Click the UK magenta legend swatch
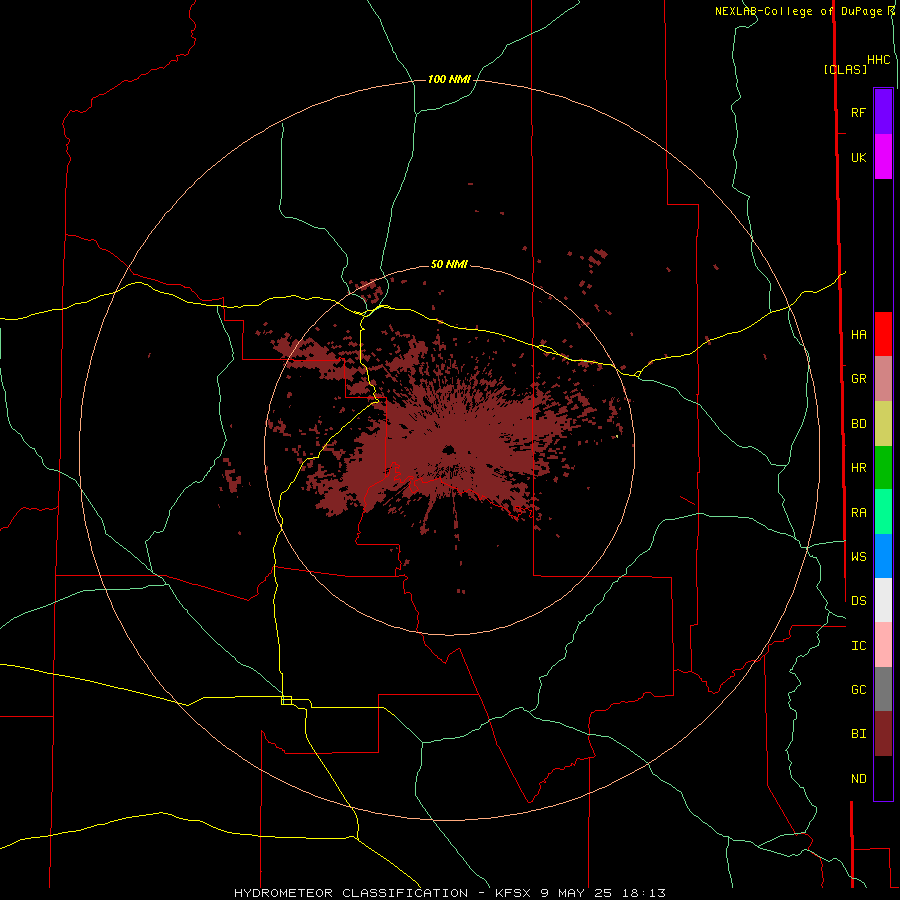This screenshot has width=900, height=900. pos(883,157)
